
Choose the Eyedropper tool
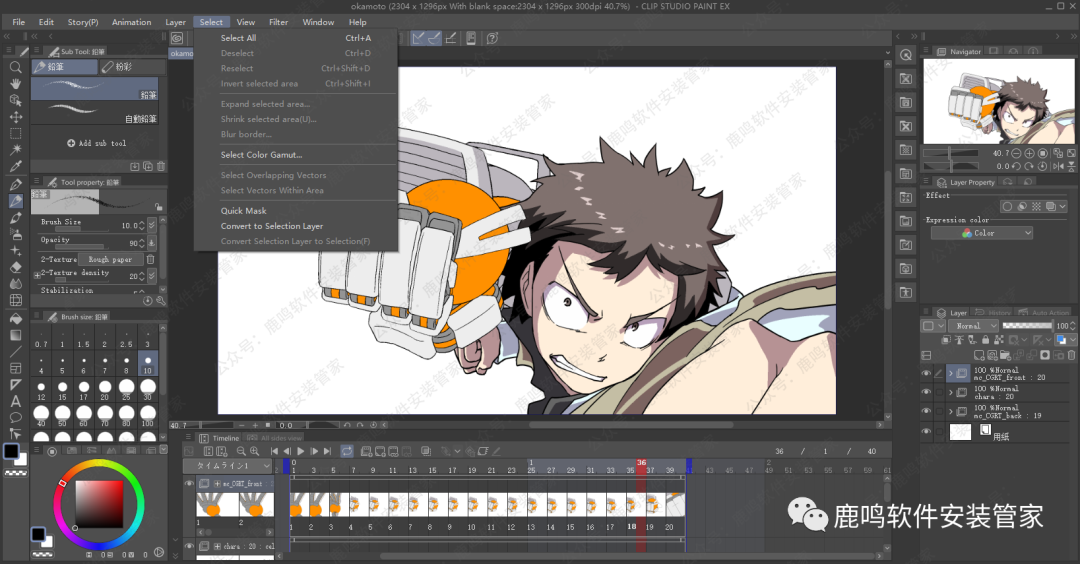[15, 166]
